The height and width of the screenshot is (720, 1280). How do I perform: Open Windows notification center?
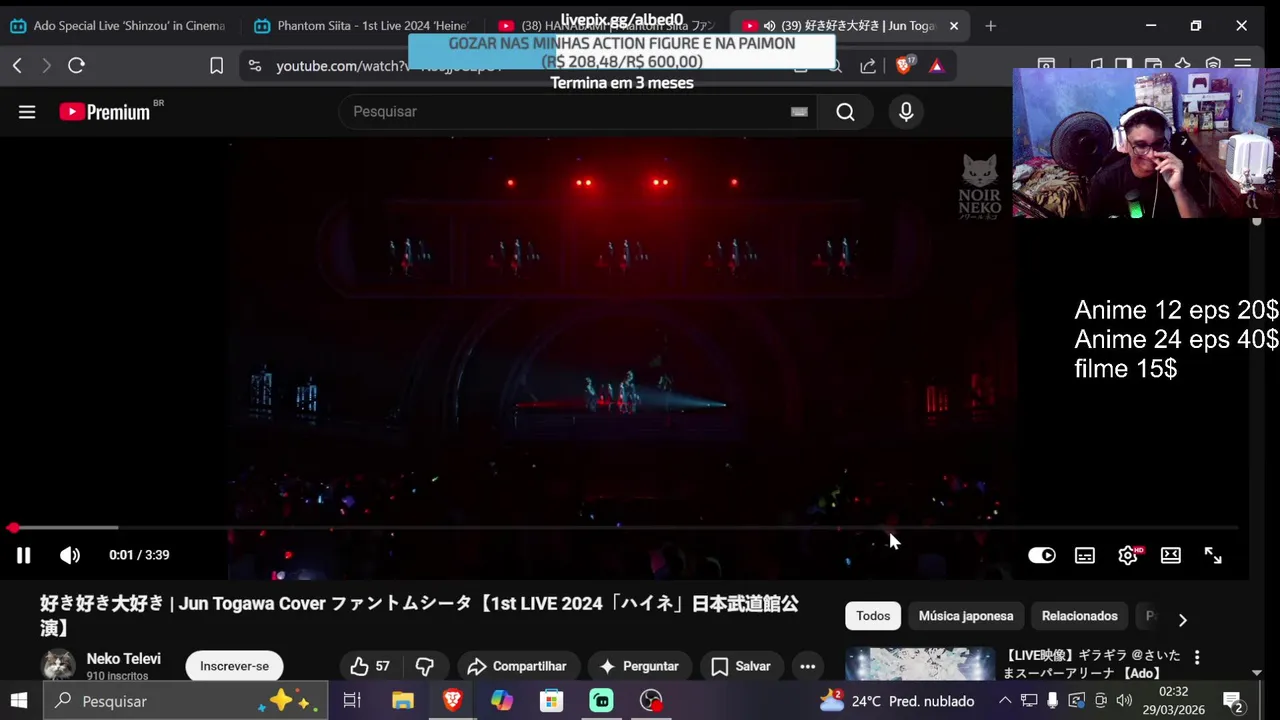tap(1233, 701)
